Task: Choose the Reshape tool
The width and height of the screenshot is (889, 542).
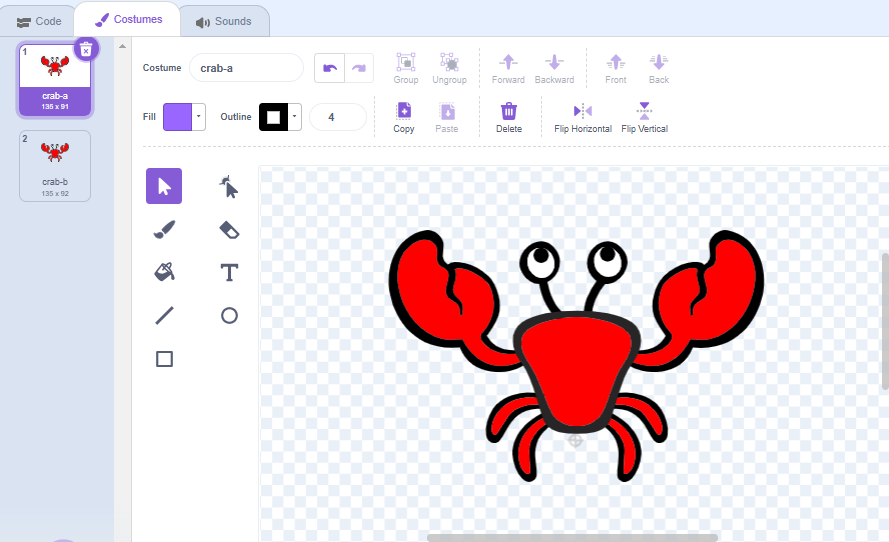Action: (229, 186)
